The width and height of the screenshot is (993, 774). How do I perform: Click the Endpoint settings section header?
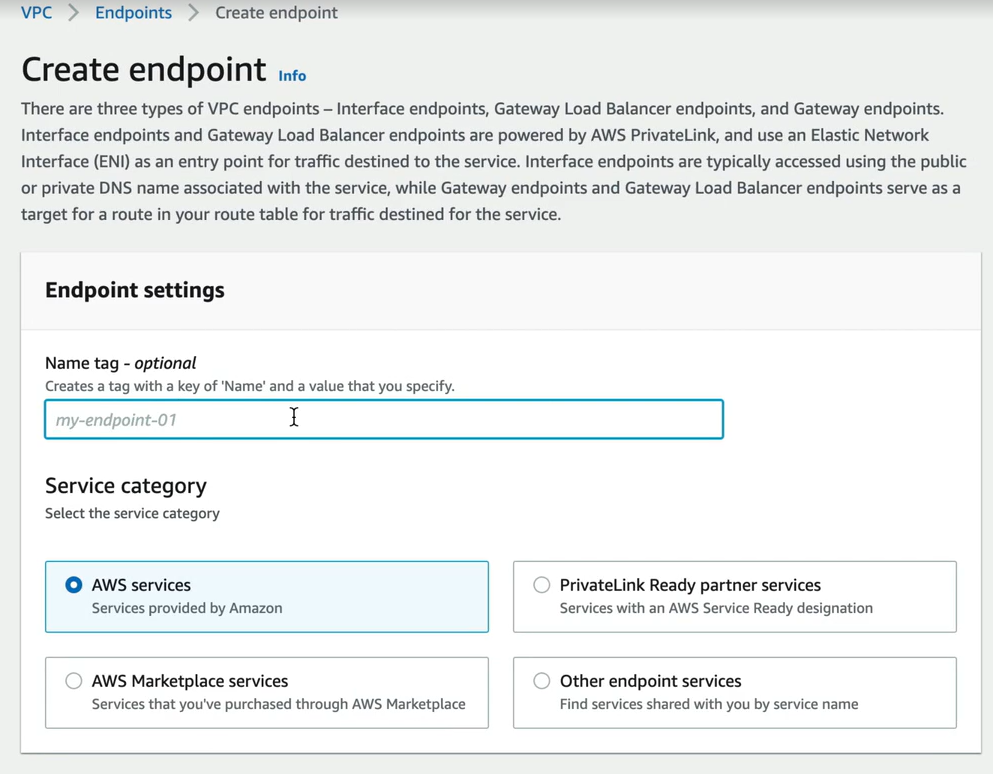[134, 290]
